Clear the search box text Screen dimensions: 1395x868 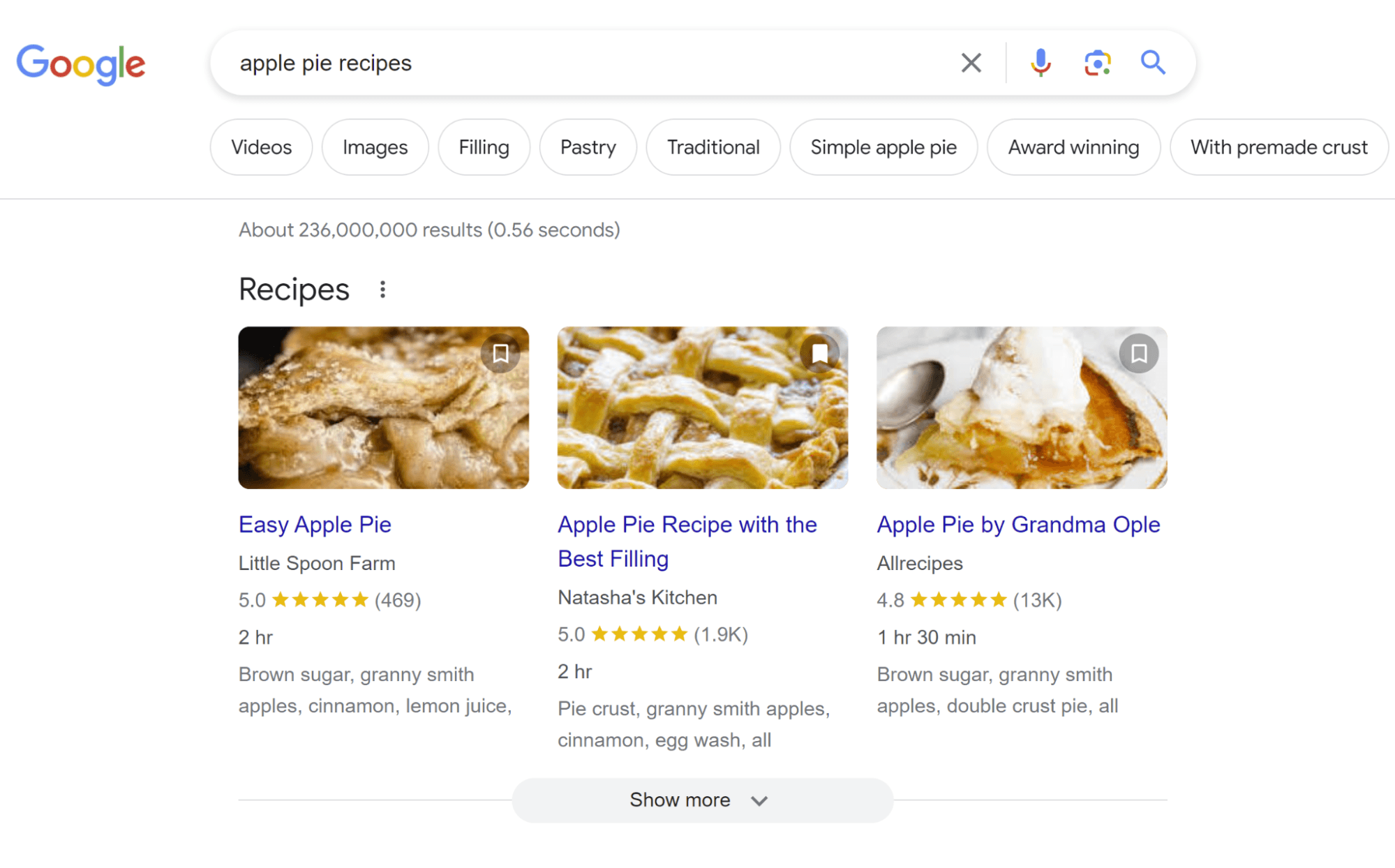click(971, 63)
